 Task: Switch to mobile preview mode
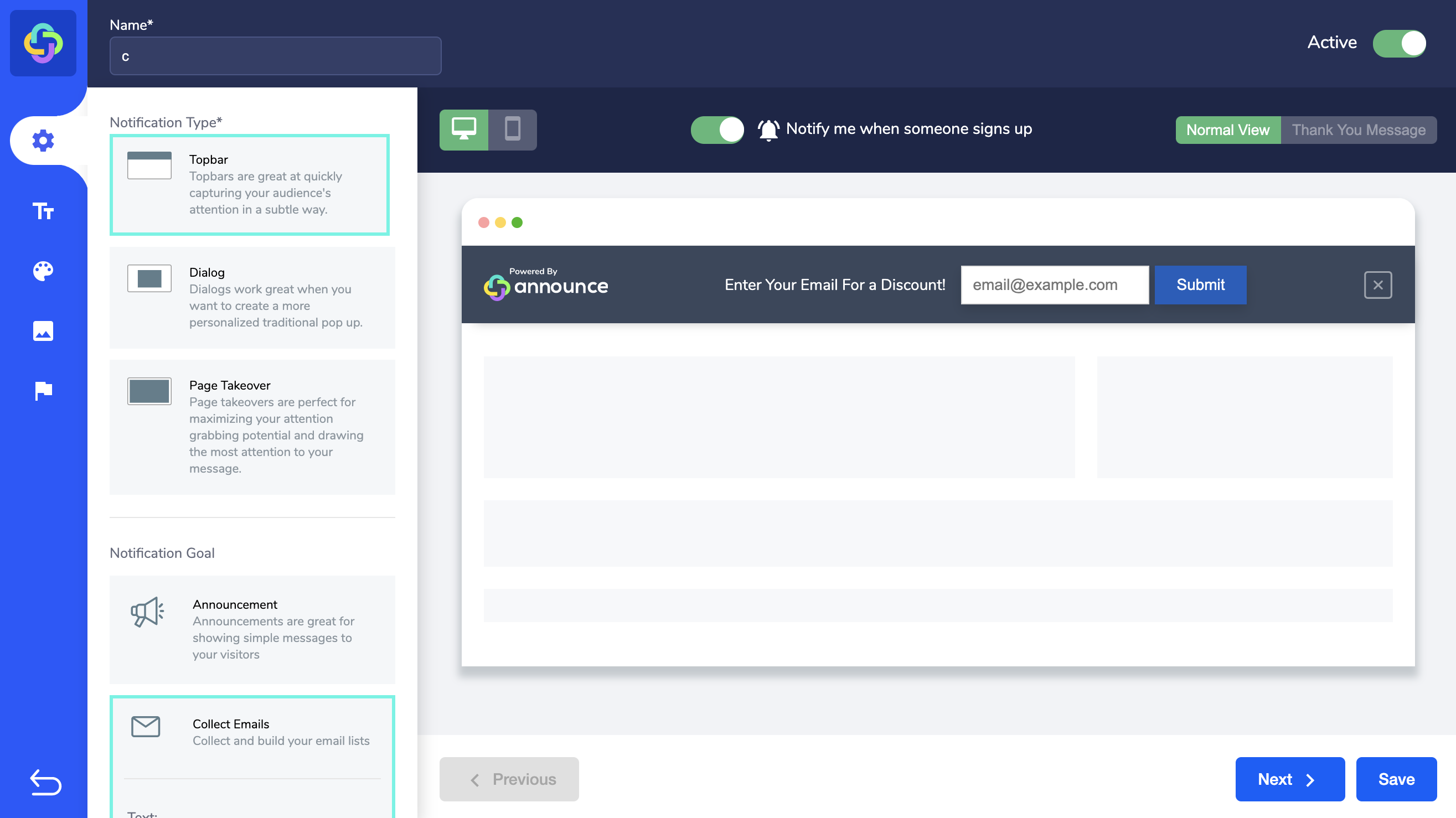[512, 130]
